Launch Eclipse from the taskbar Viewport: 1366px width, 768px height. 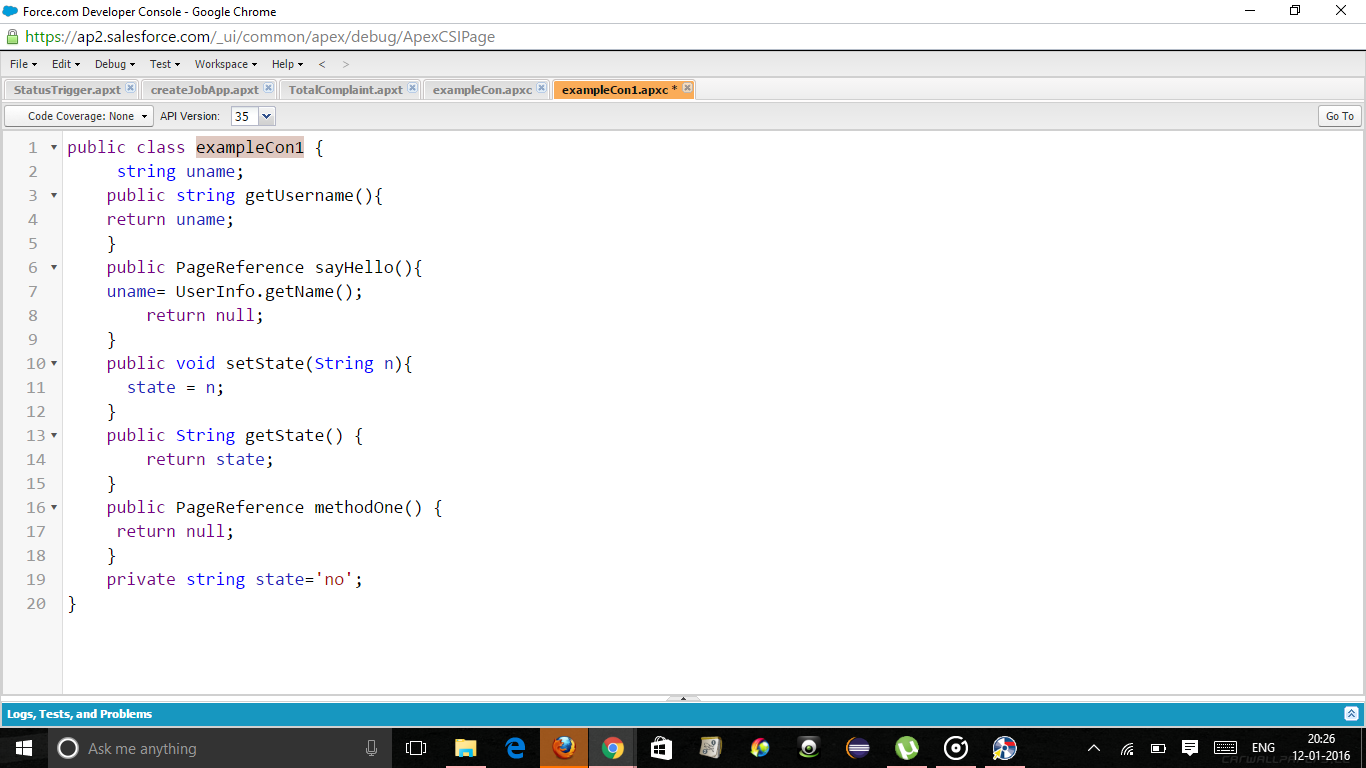pyautogui.click(x=858, y=748)
